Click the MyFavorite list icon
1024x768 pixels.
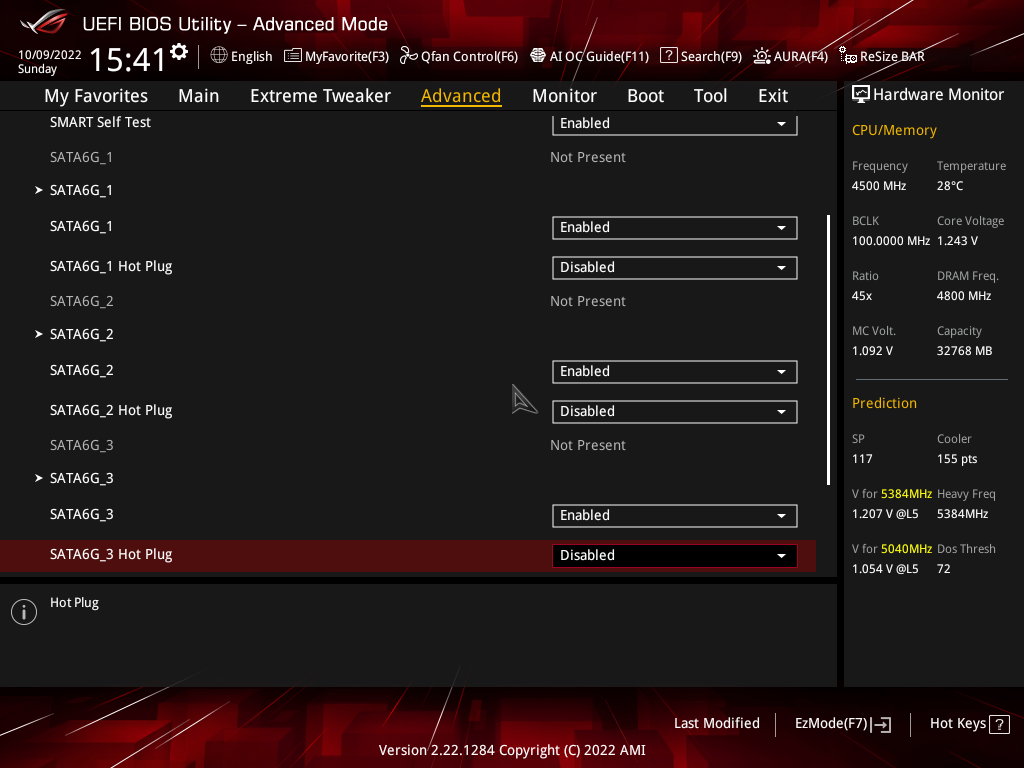(x=293, y=56)
